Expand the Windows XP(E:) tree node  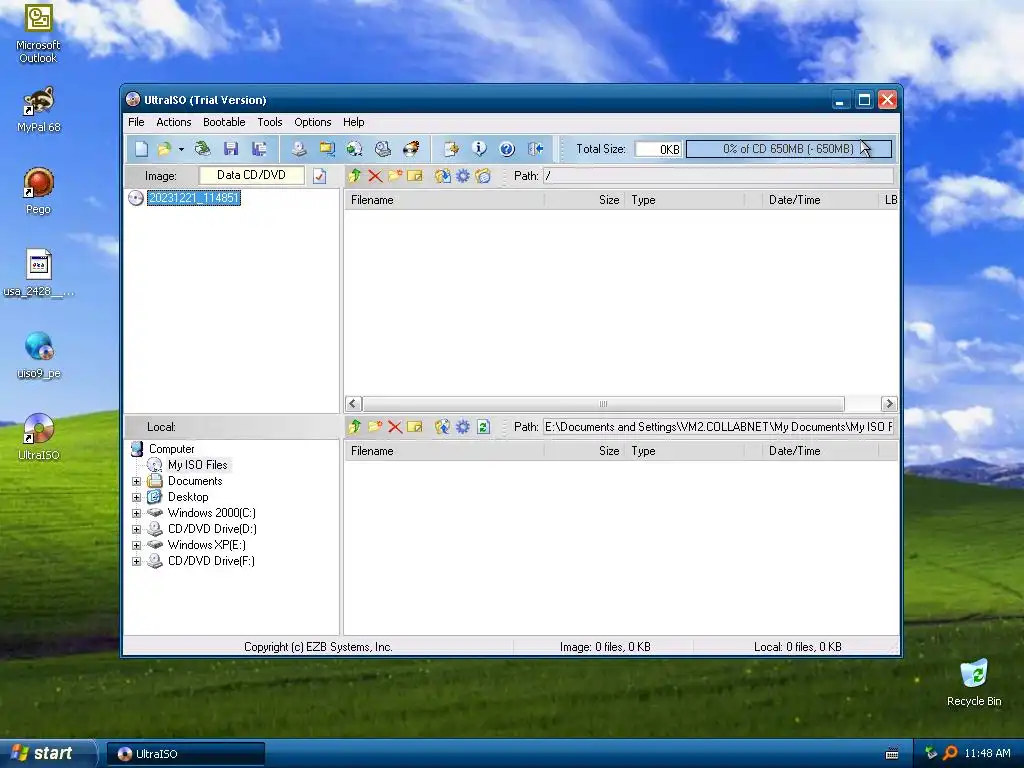[136, 545]
